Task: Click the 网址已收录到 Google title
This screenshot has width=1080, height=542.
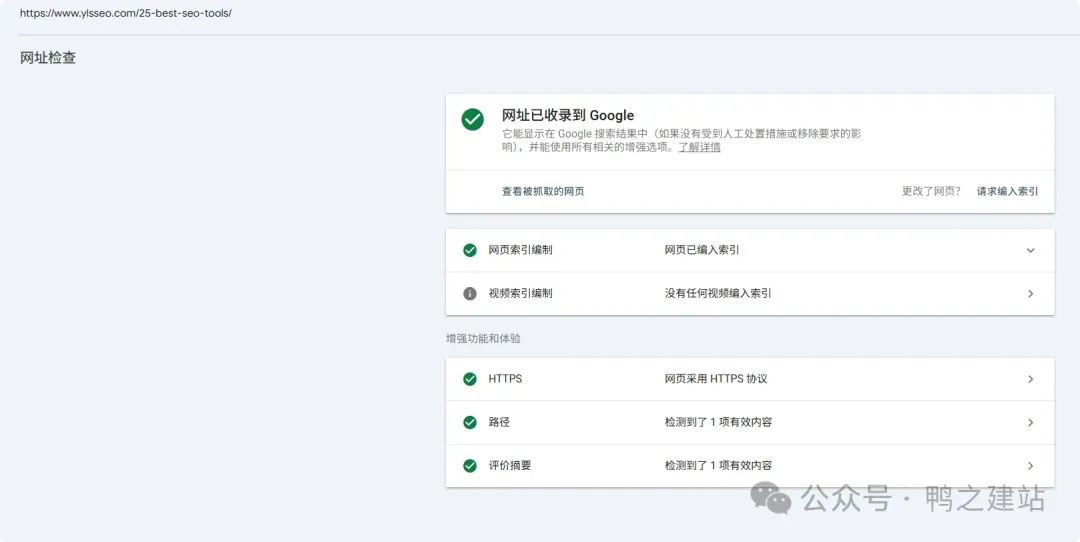Action: [568, 115]
